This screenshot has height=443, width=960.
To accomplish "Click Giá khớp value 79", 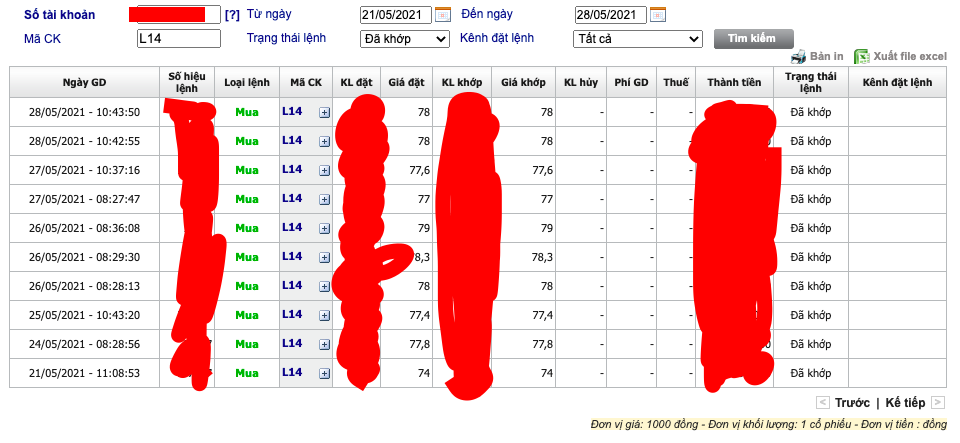I will [547, 228].
